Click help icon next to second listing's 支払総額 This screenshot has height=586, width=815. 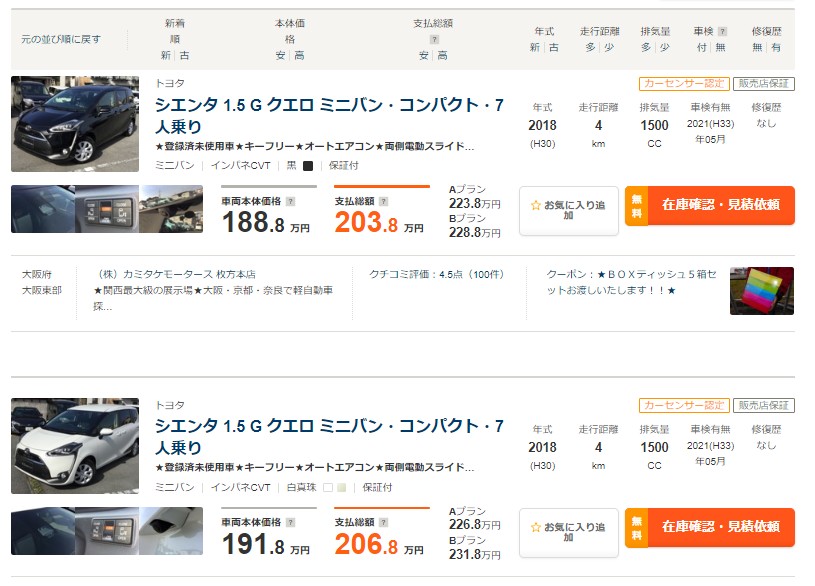[383, 522]
